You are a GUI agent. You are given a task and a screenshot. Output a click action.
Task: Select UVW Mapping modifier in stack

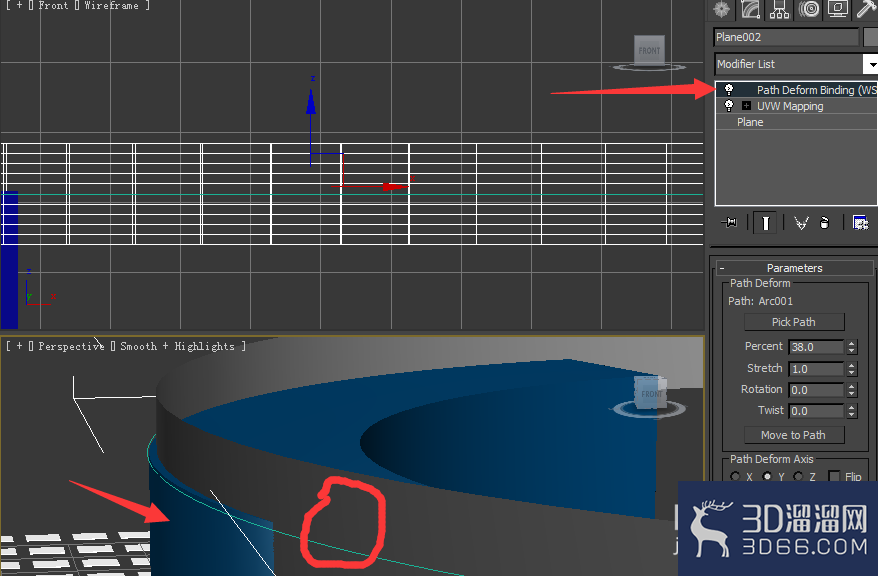tap(790, 106)
